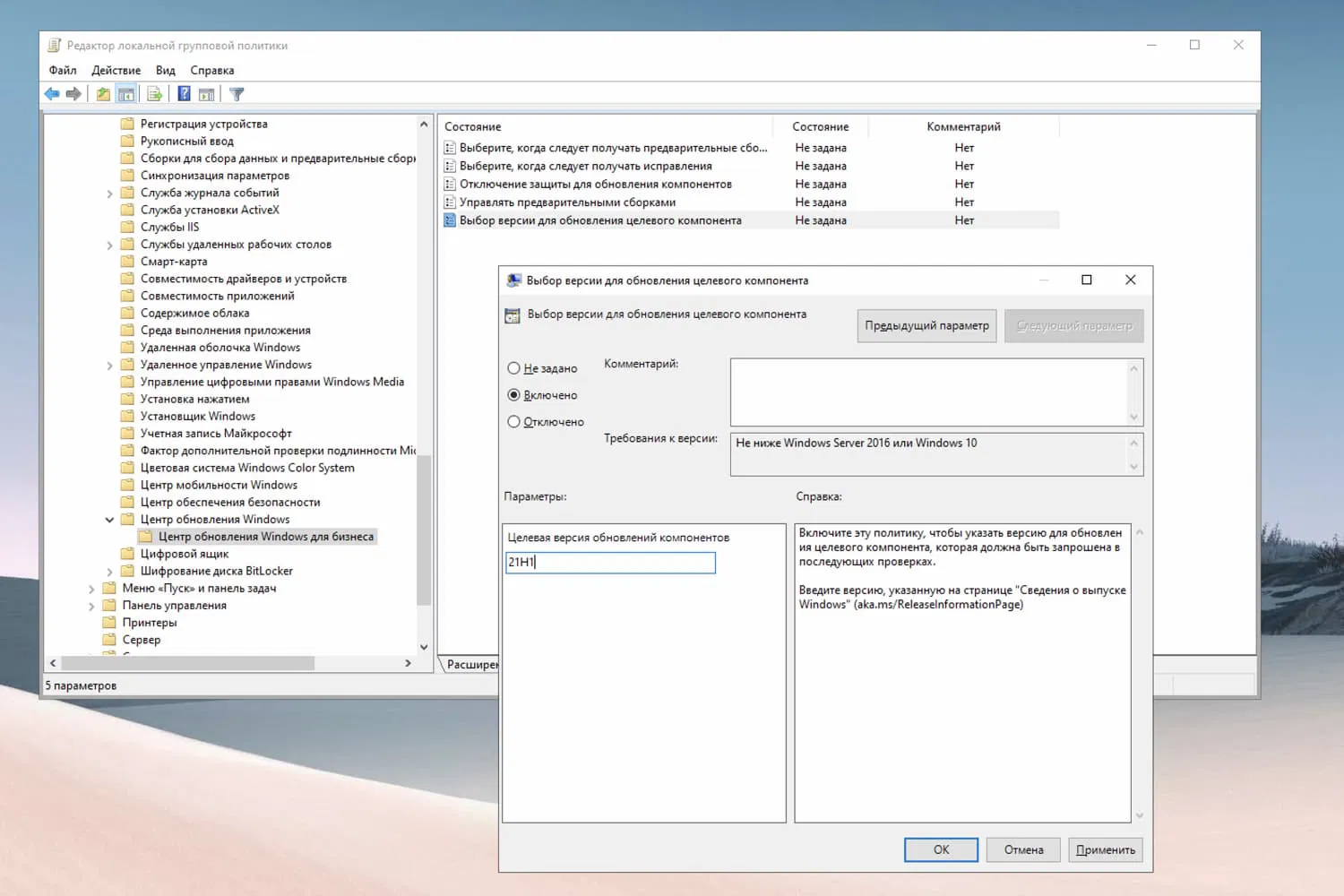Click the Следующий параметр button
Viewport: 1344px width, 896px height.
(1074, 325)
